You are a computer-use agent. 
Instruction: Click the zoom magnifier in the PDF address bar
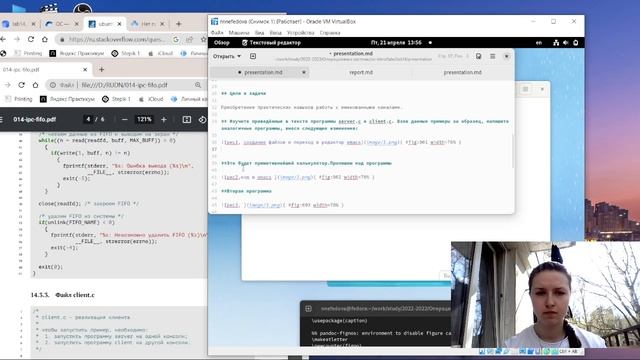(198, 85)
